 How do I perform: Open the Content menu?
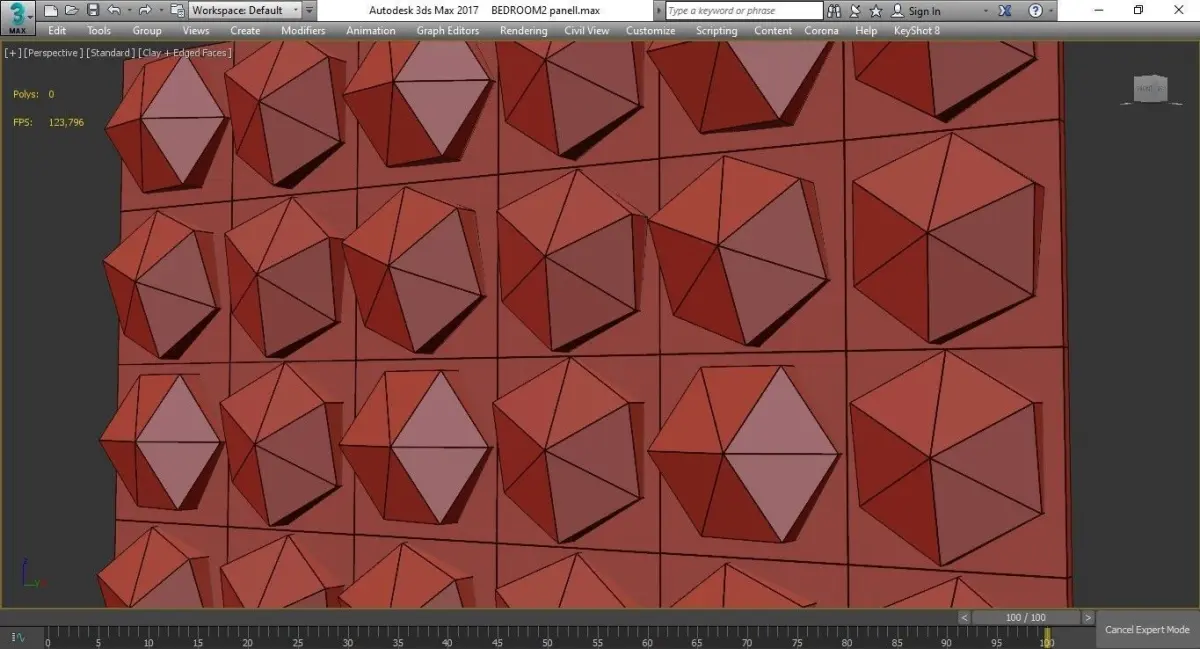click(773, 31)
